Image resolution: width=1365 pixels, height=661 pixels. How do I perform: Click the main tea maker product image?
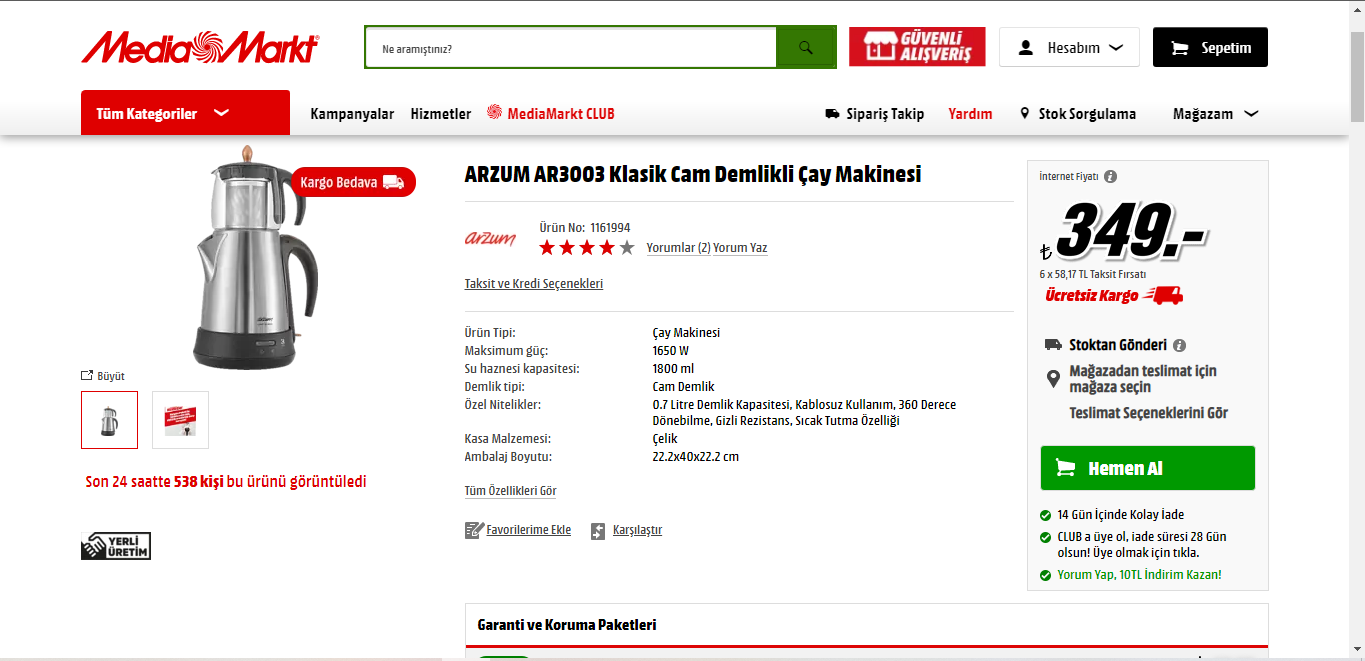click(256, 258)
